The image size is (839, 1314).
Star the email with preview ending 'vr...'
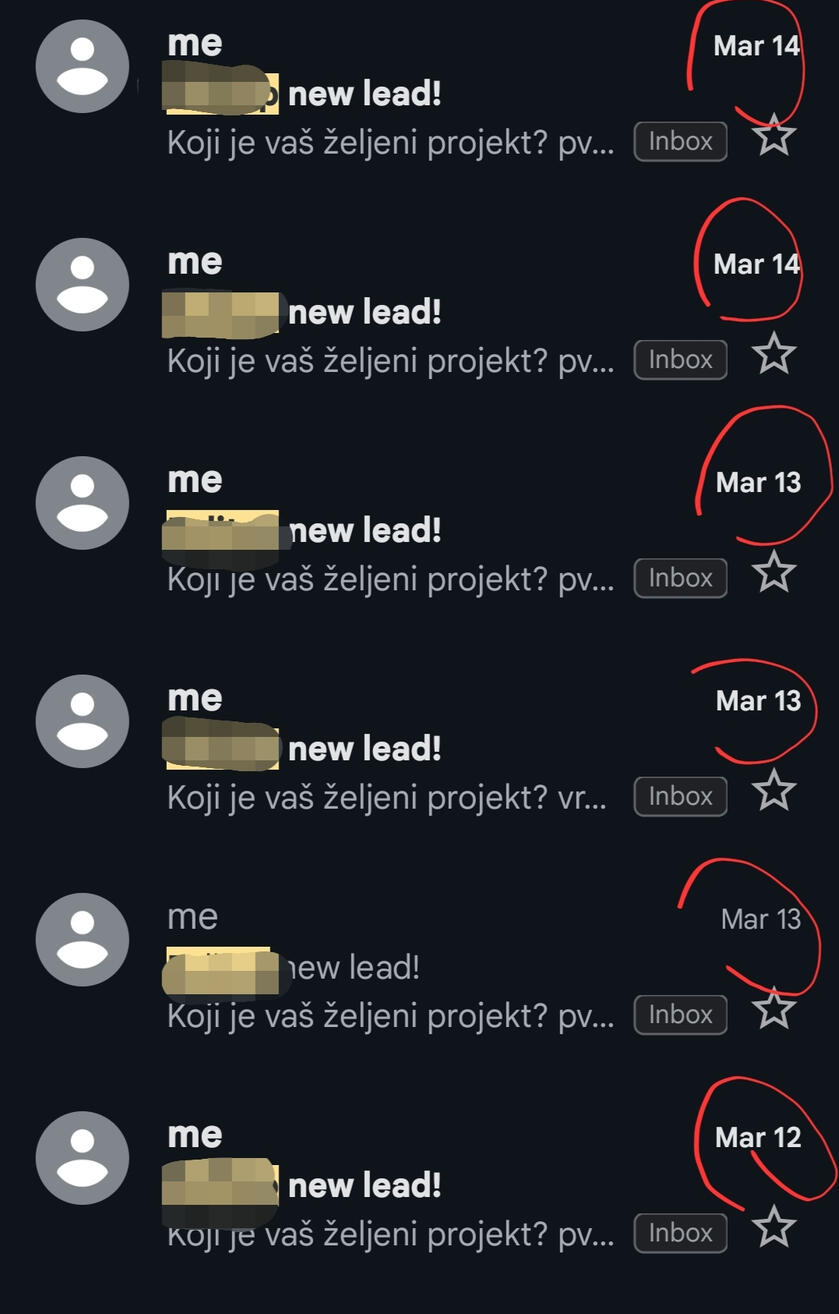tap(774, 791)
